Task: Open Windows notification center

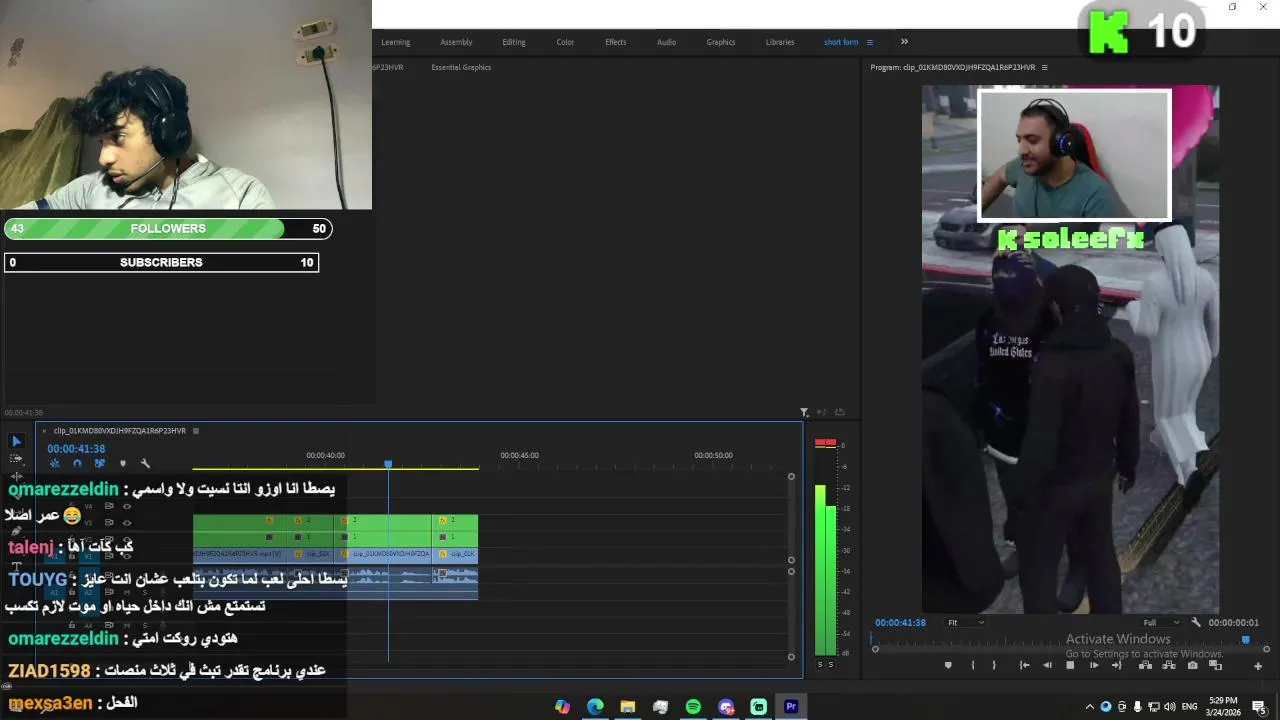Action: pyautogui.click(x=1259, y=707)
